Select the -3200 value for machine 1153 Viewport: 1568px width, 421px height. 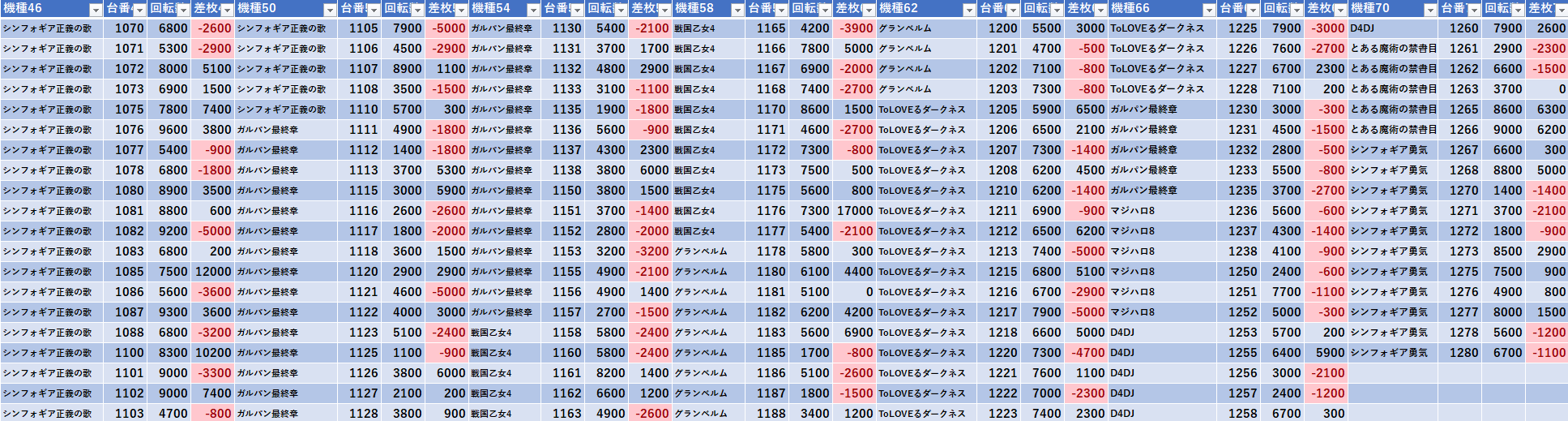click(651, 251)
